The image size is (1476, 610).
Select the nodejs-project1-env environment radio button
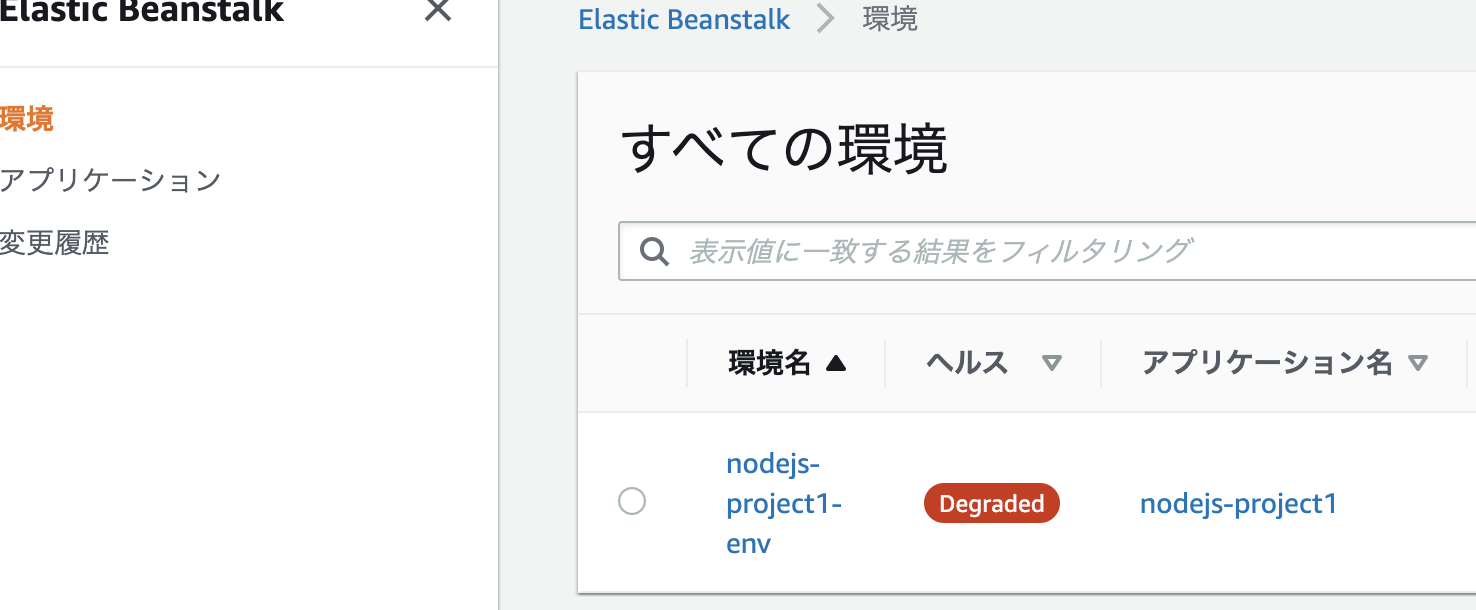[x=631, y=501]
